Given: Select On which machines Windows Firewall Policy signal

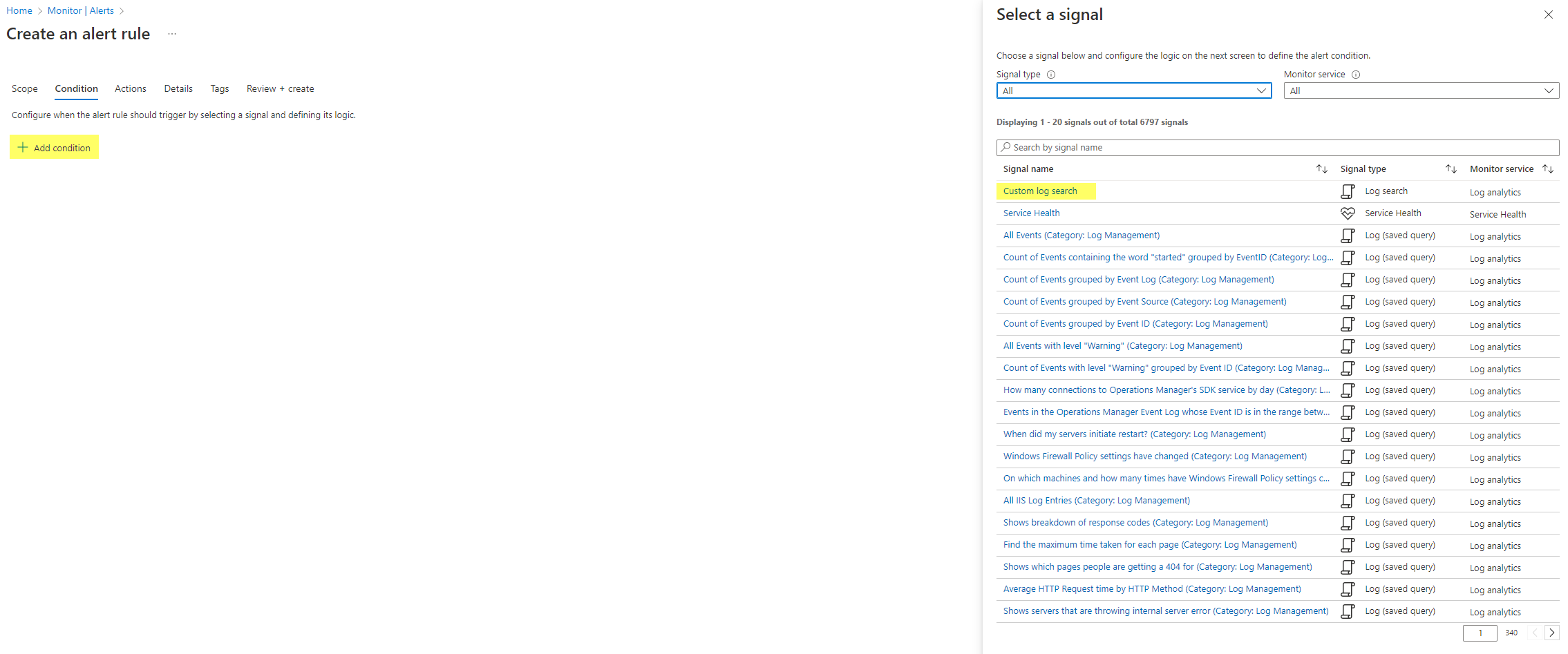Looking at the screenshot, I should (x=1166, y=479).
